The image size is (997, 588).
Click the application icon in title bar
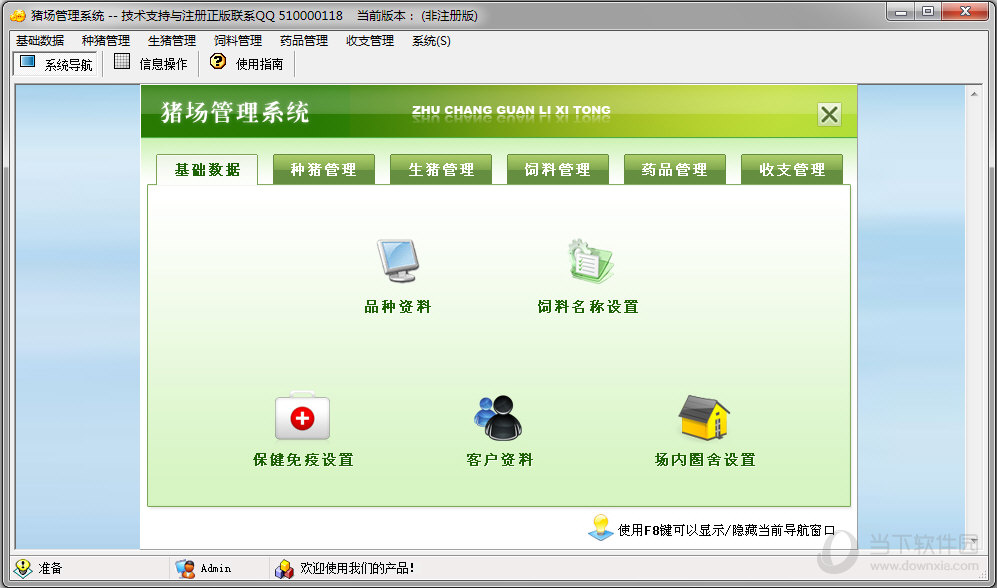coord(18,15)
